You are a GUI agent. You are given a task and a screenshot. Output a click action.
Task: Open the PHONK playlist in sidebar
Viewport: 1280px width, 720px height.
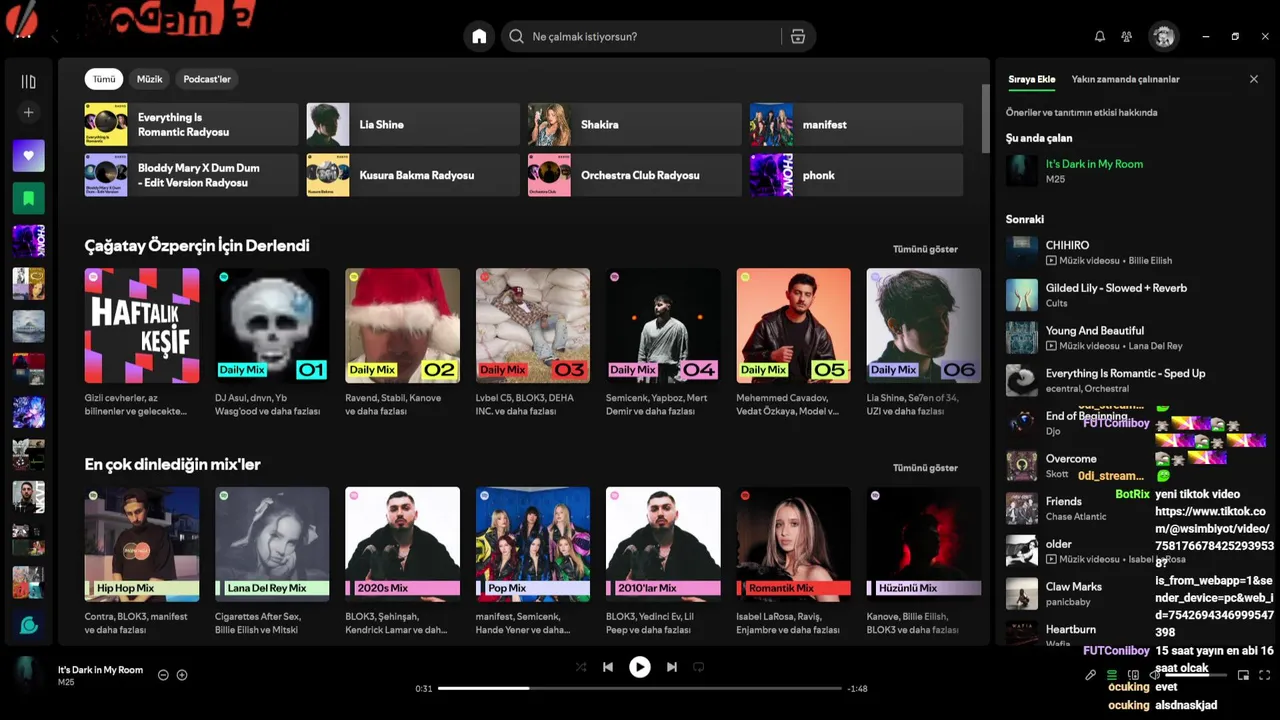(x=28, y=241)
